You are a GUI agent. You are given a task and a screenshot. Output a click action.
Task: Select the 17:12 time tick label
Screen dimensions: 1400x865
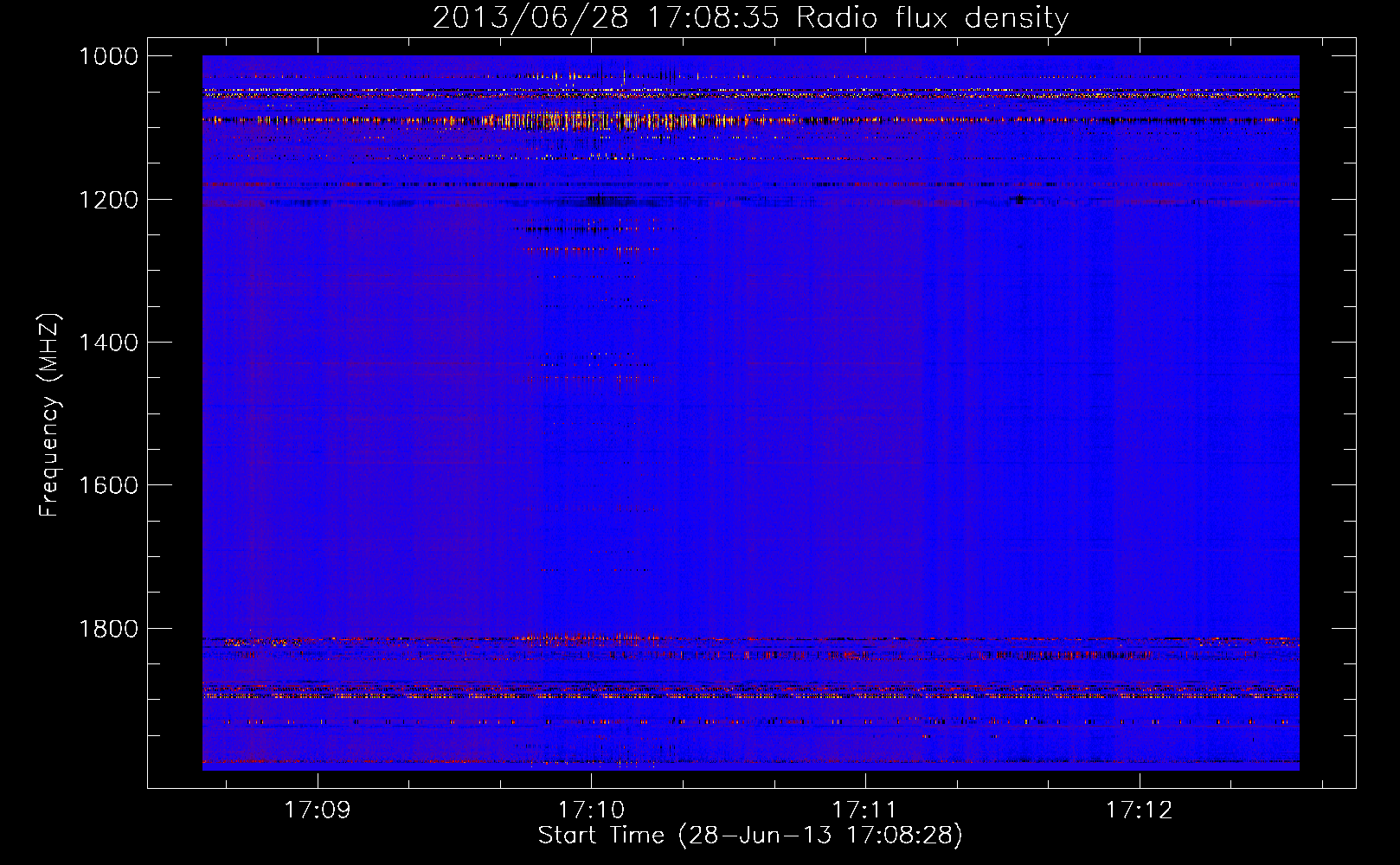pyautogui.click(x=1140, y=811)
